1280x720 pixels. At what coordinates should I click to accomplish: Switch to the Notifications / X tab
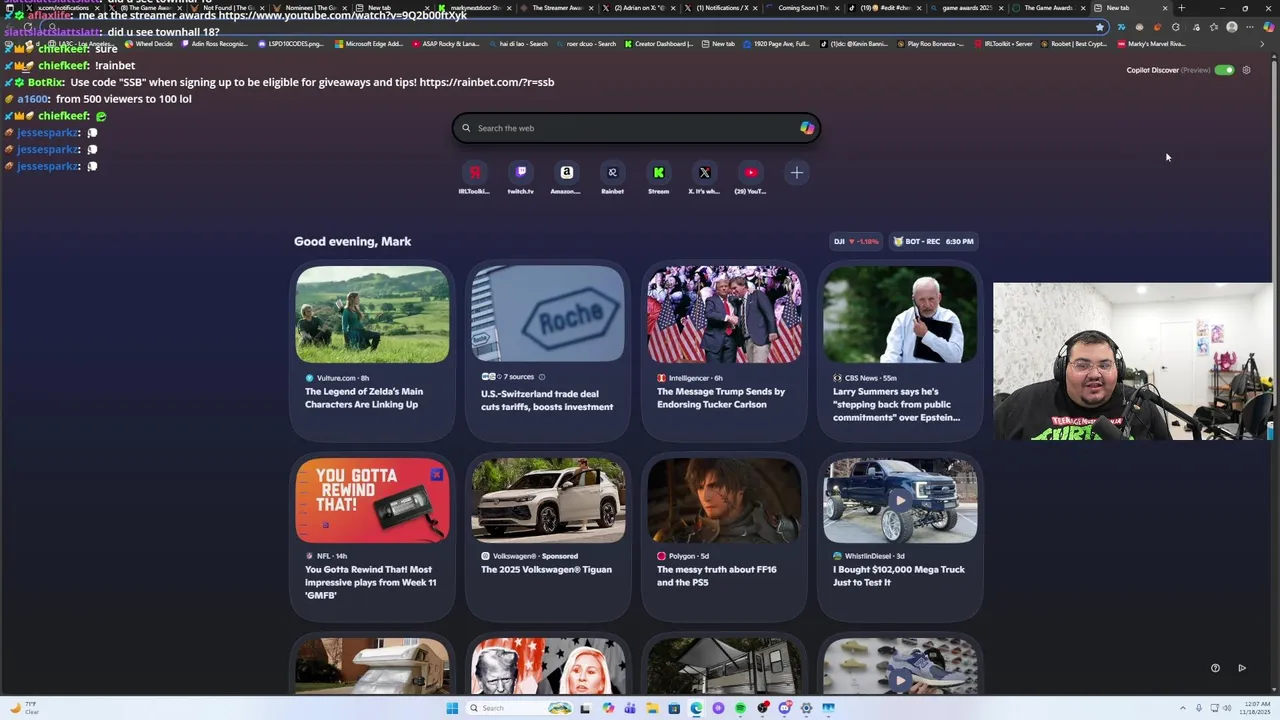[x=721, y=8]
